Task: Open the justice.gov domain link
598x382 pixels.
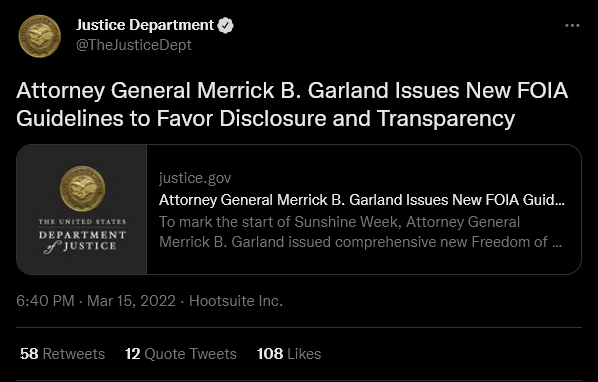Action: [x=195, y=178]
